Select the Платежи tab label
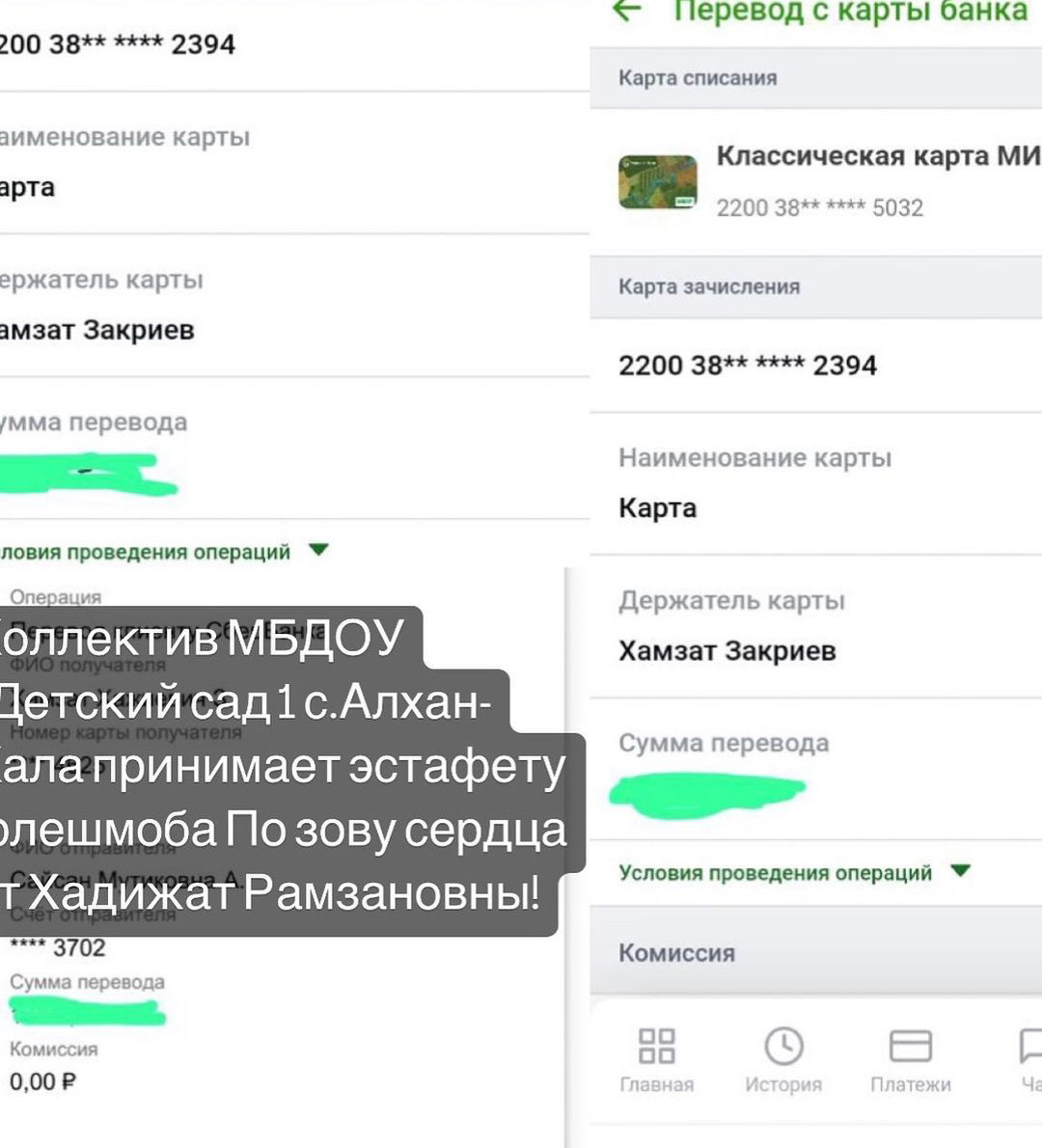Screen dimensions: 1042x1148 click(910, 1084)
